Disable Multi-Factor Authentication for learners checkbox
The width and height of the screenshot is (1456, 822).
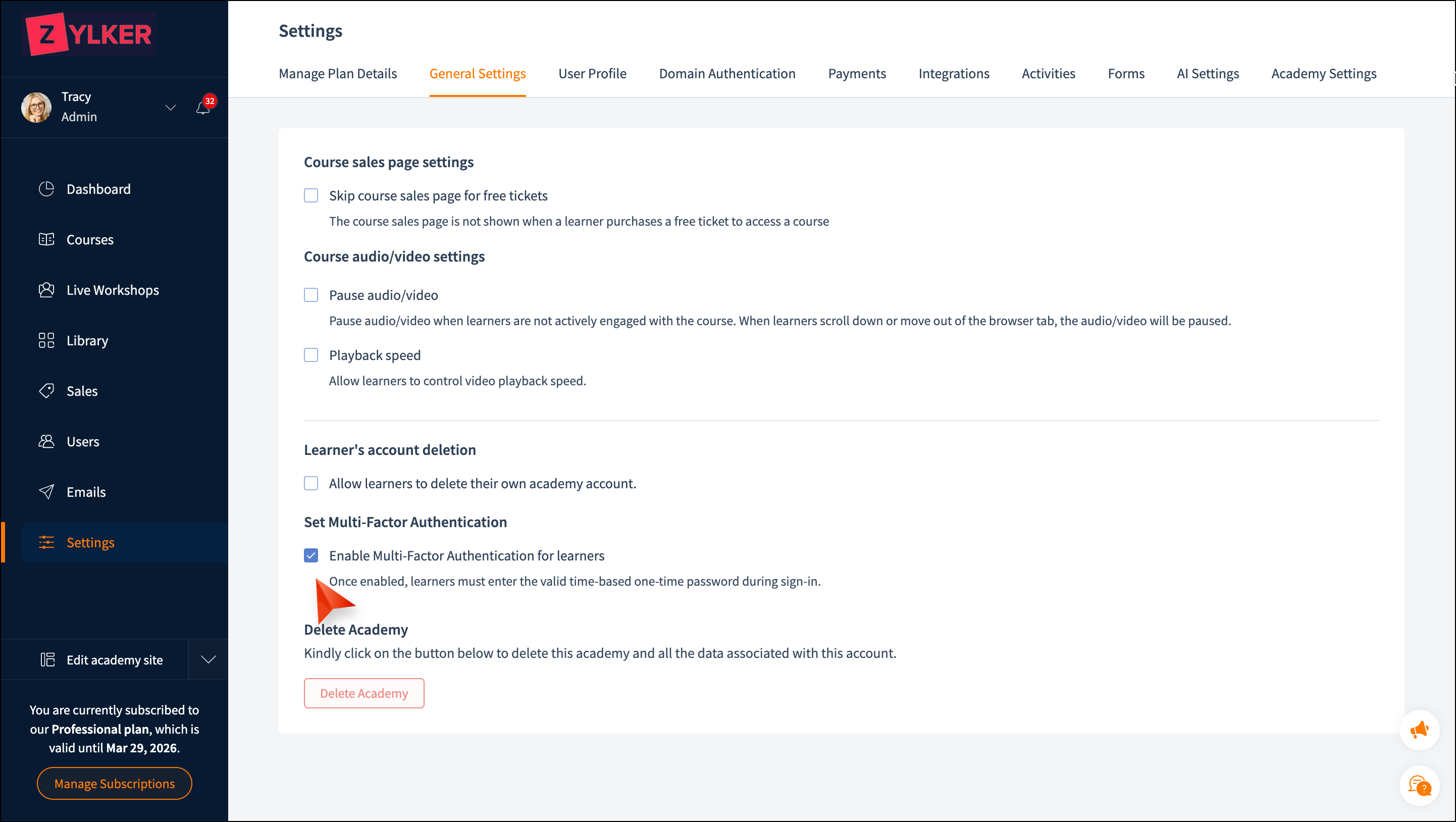click(x=311, y=556)
